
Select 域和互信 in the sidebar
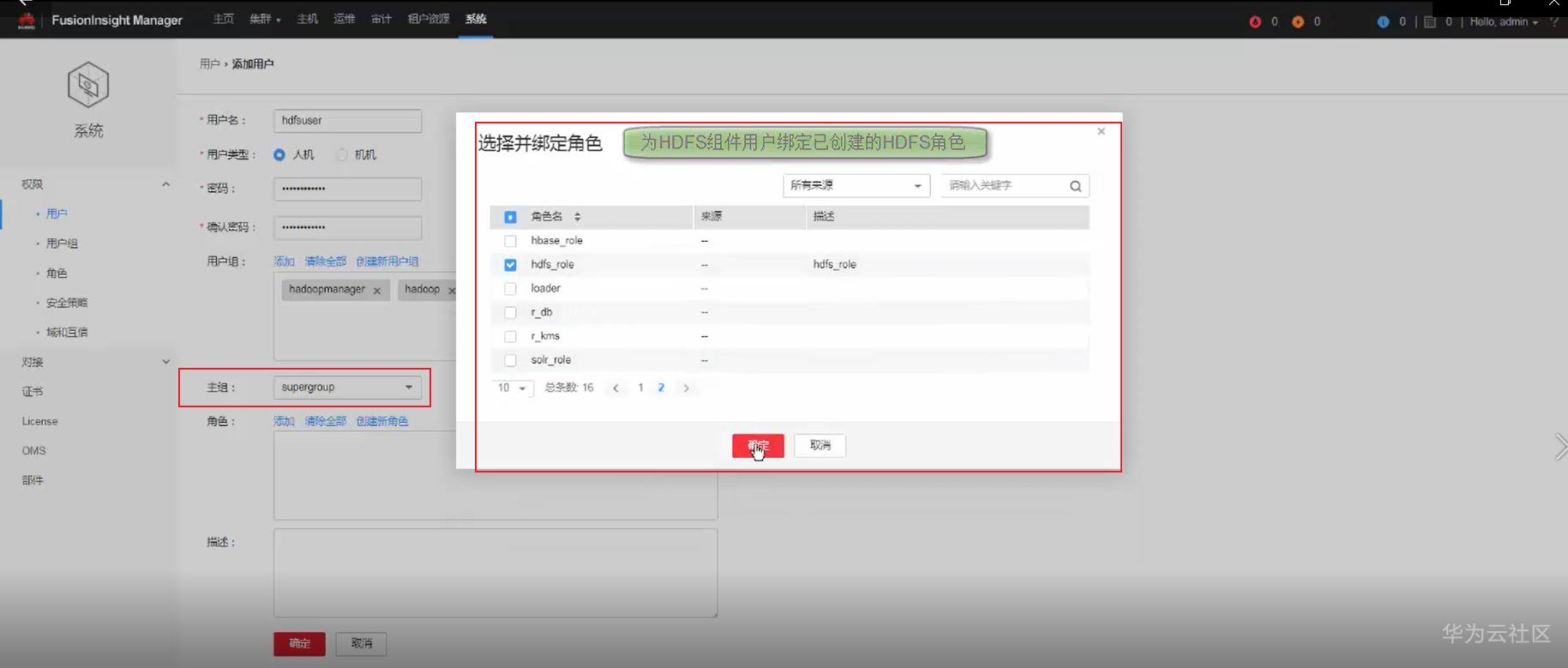point(67,333)
